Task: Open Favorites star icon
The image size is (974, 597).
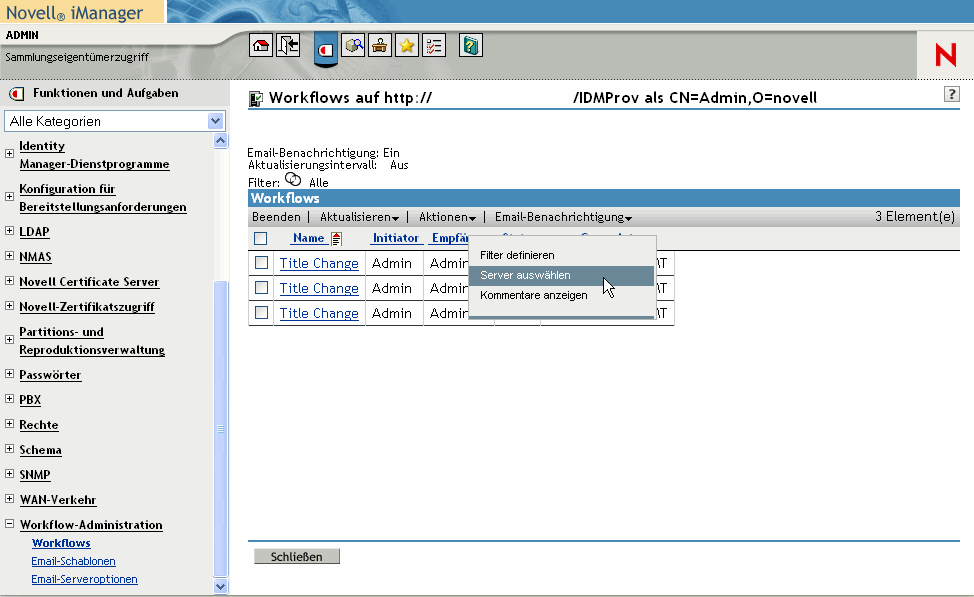Action: 406,45
